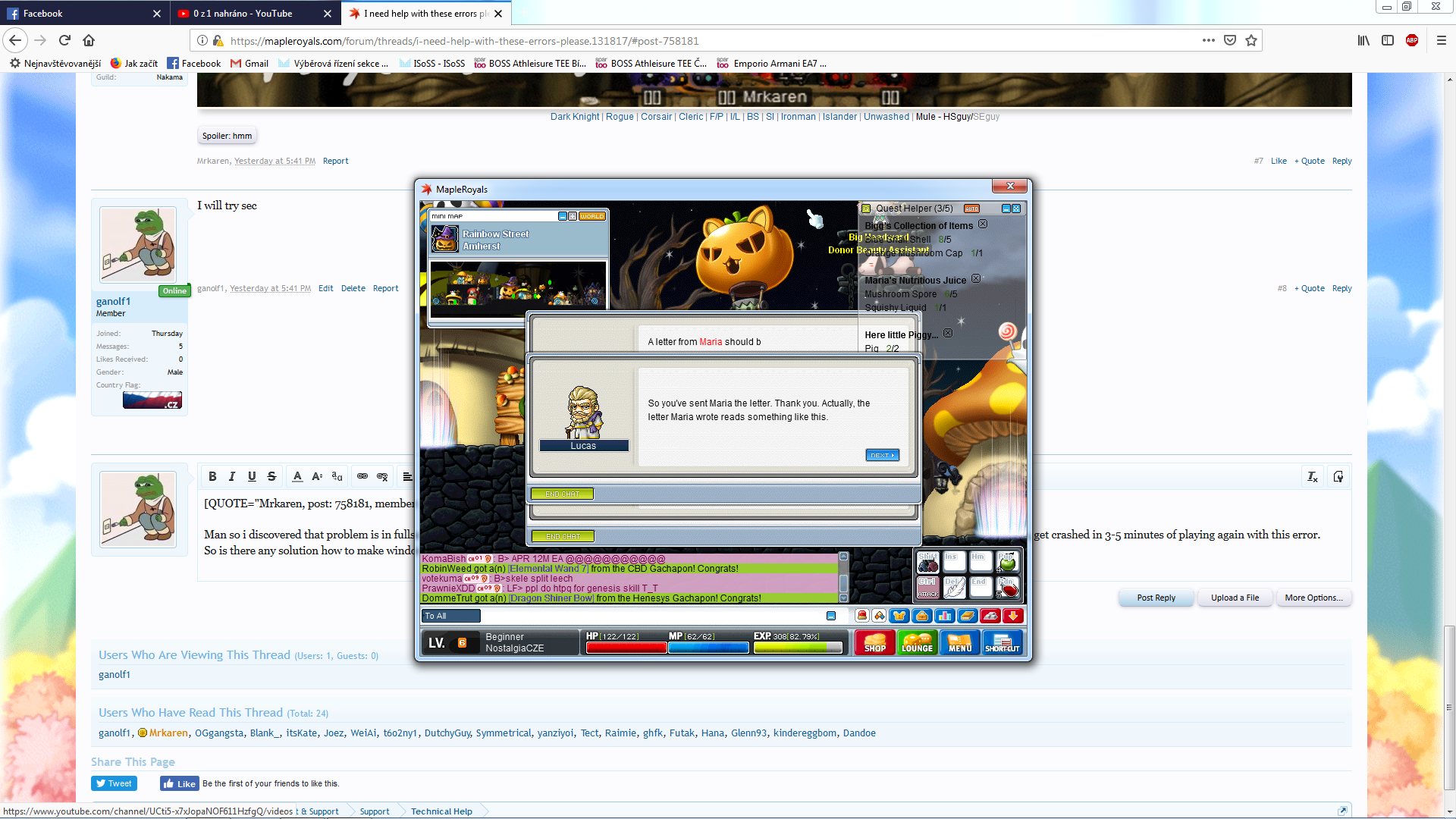This screenshot has height=819, width=1456.
Task: Toggle Italic formatting in reply editor
Action: (232, 476)
